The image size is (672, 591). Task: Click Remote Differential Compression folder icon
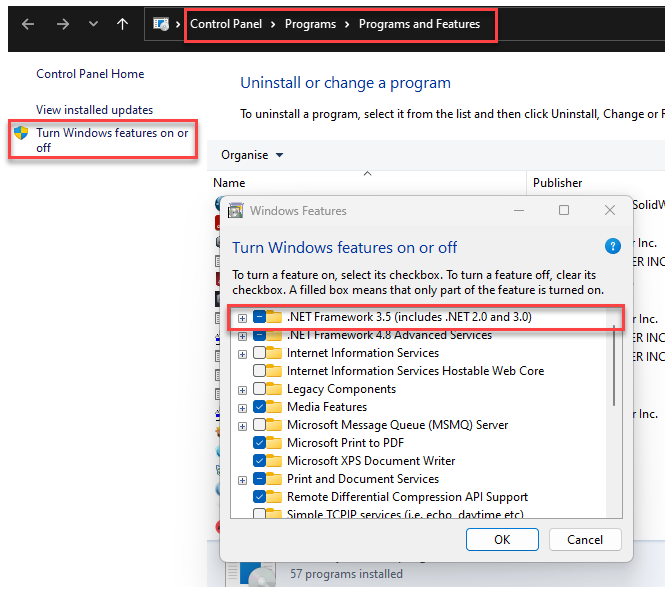click(274, 497)
